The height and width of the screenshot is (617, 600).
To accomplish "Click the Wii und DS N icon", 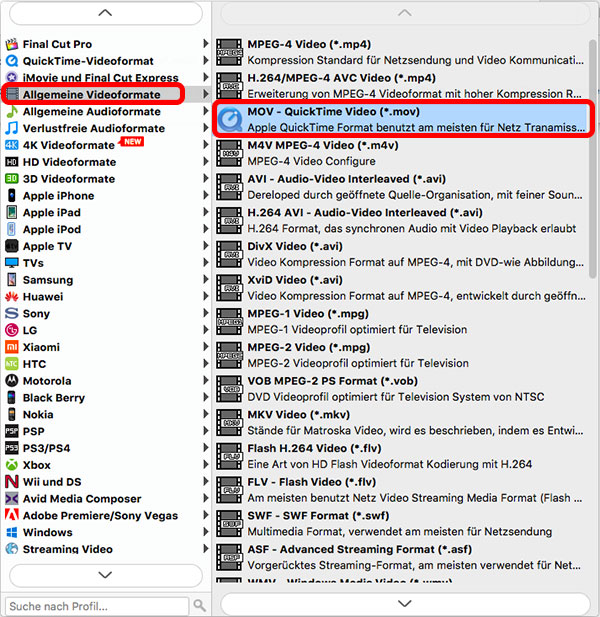I will pos(12,482).
